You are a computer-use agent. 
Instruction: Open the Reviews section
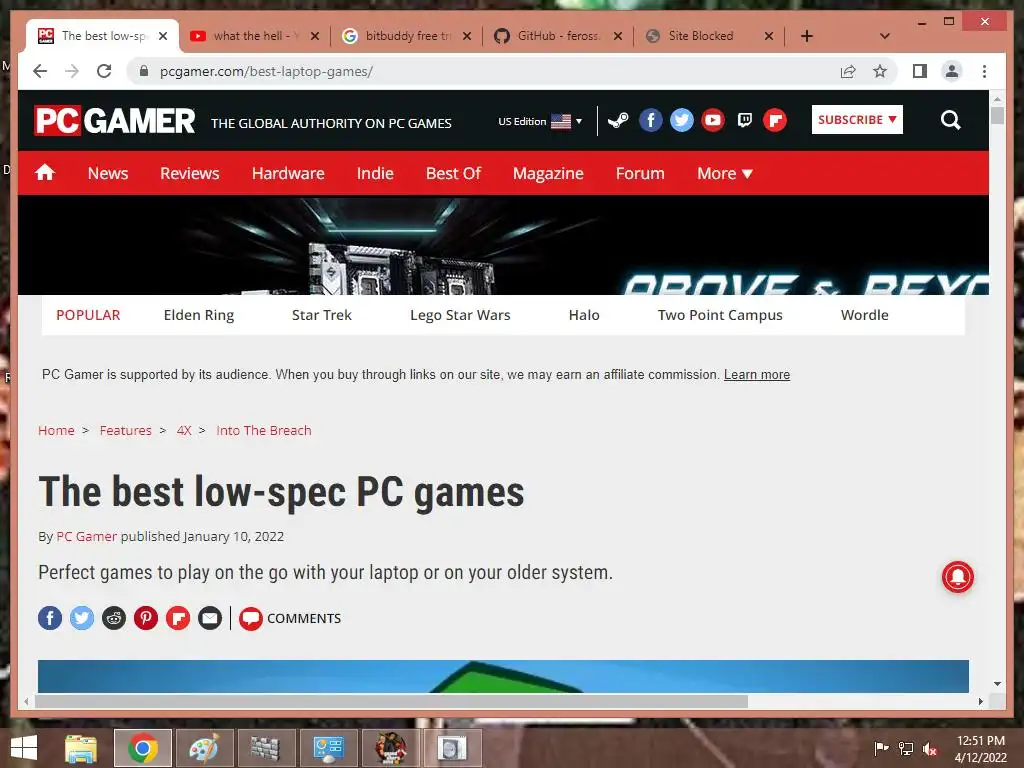tap(190, 173)
